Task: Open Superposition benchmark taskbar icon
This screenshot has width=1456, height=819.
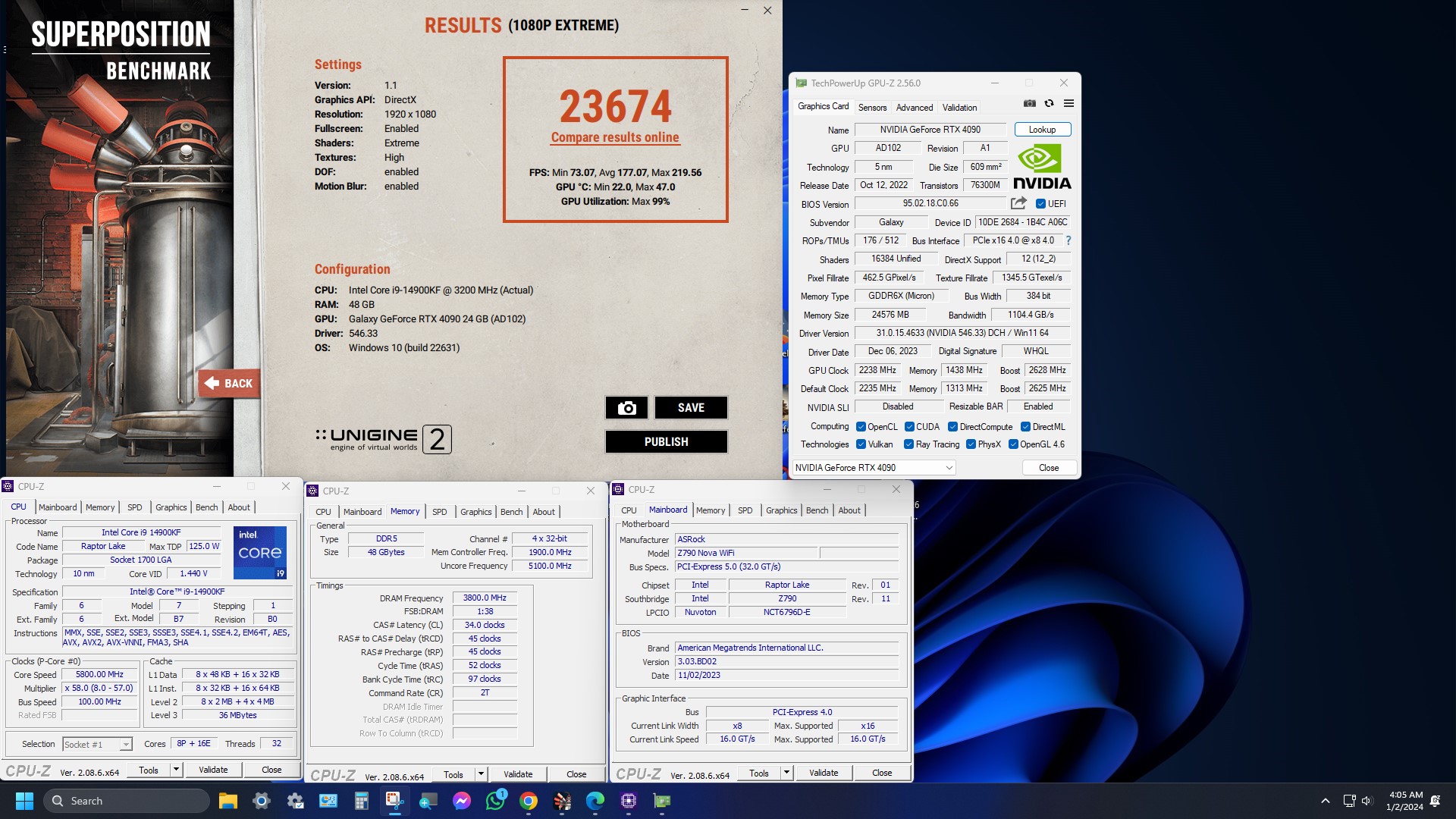Action: (x=562, y=801)
